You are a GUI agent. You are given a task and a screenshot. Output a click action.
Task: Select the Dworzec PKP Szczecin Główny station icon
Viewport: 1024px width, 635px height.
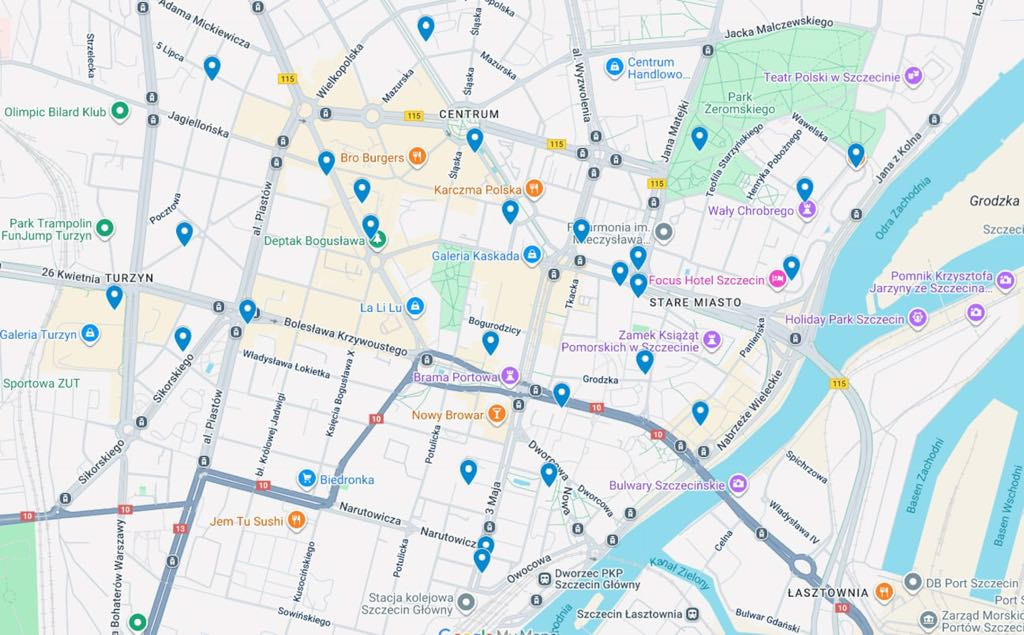click(x=545, y=579)
